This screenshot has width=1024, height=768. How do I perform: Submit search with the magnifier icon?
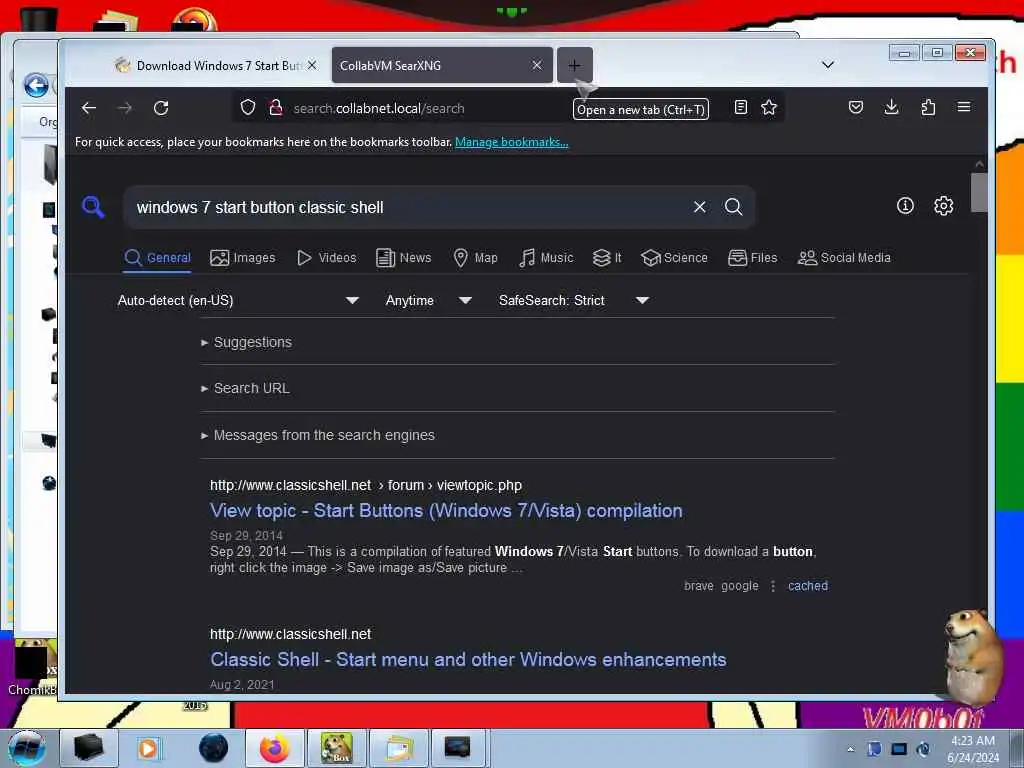click(x=733, y=207)
